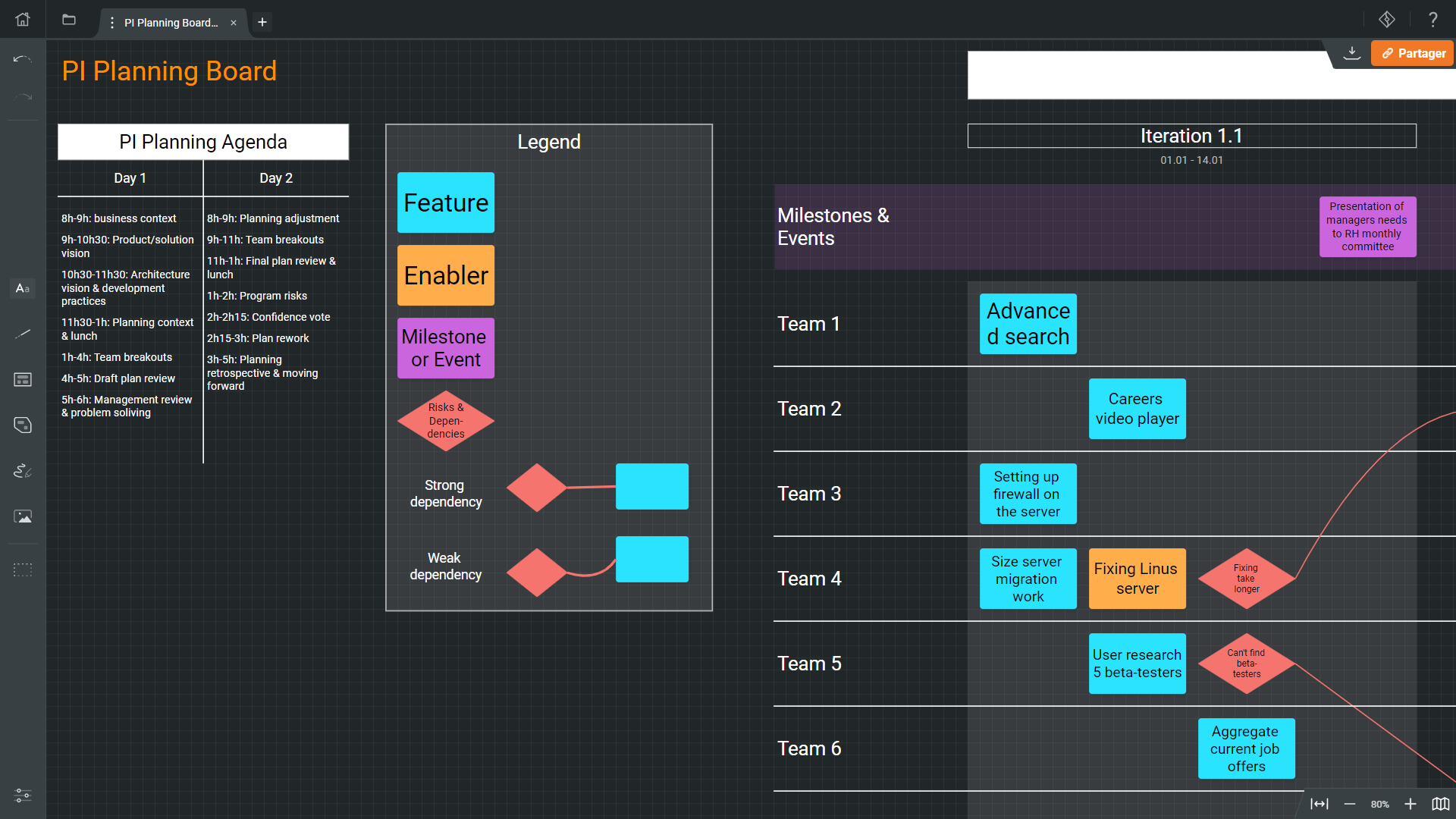Image resolution: width=1456 pixels, height=819 pixels.
Task: Add a new tab
Action: coord(262,22)
